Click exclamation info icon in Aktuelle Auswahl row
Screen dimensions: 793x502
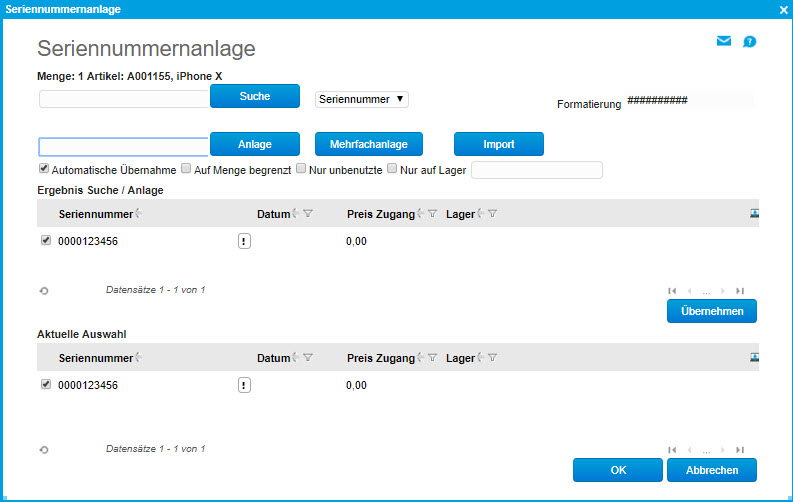click(x=244, y=384)
